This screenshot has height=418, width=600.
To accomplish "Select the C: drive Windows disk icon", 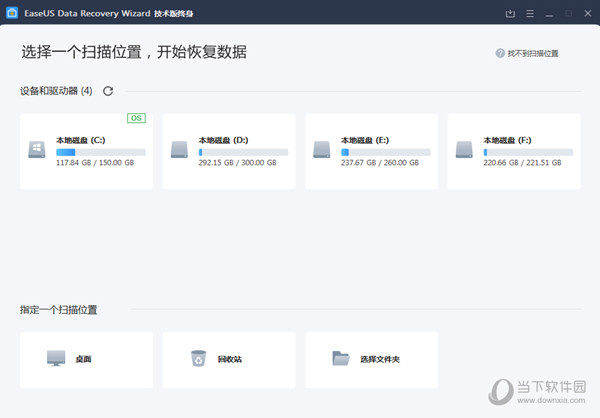I will [37, 149].
